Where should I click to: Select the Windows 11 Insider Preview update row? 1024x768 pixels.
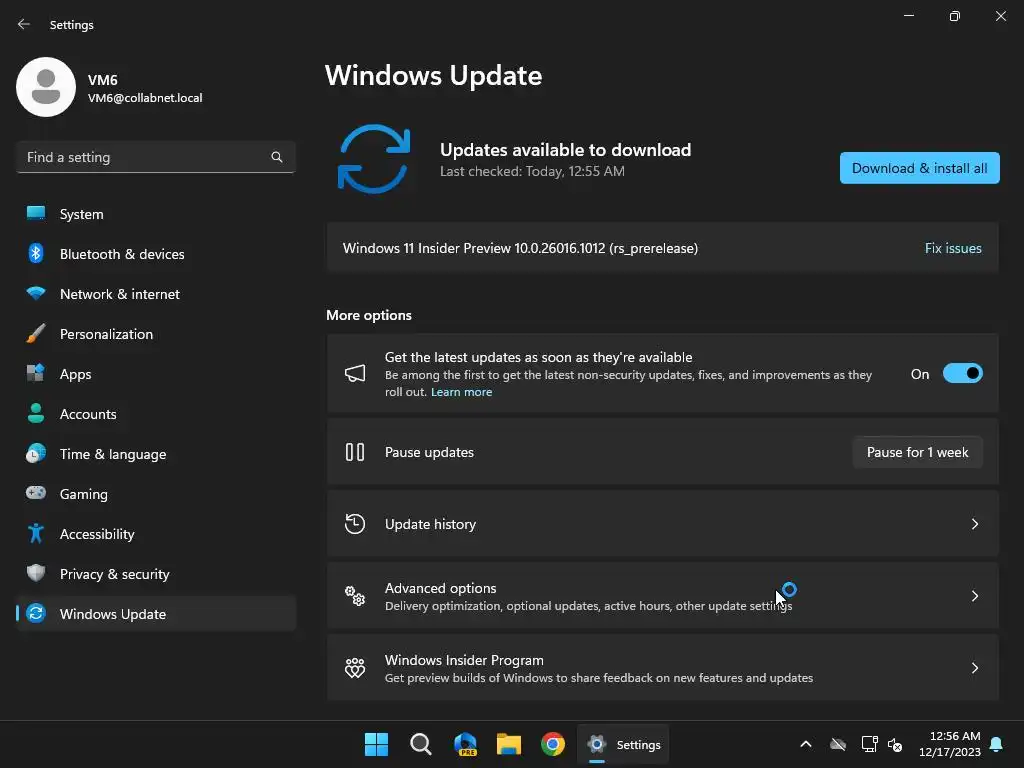pos(662,248)
